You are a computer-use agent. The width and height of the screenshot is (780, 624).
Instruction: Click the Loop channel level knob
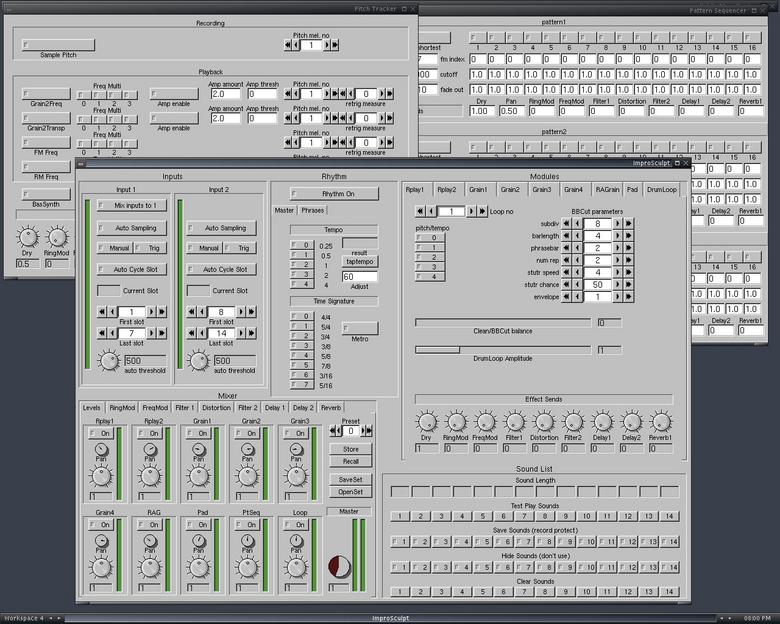coord(296,567)
